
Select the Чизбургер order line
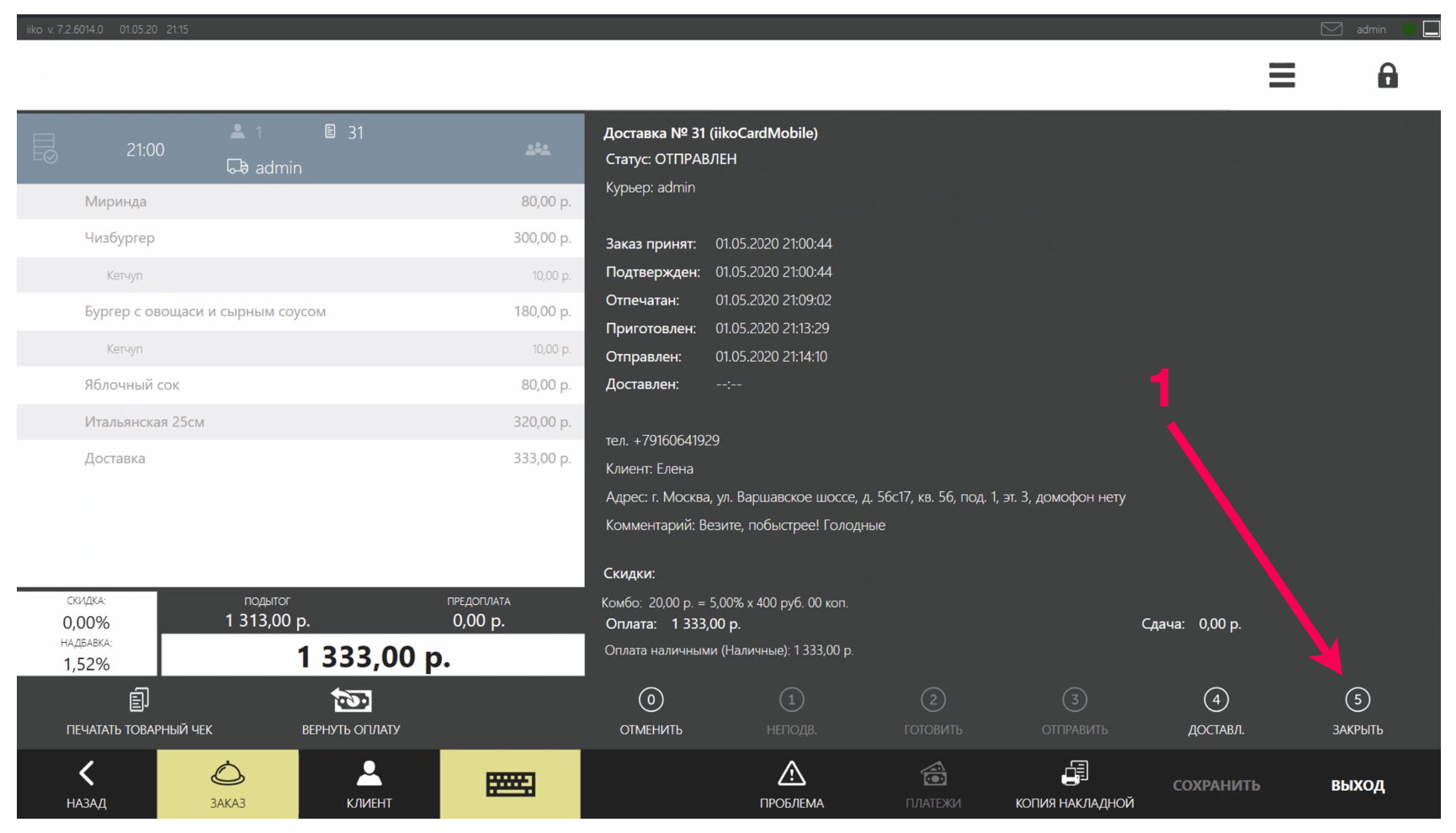tap(300, 238)
